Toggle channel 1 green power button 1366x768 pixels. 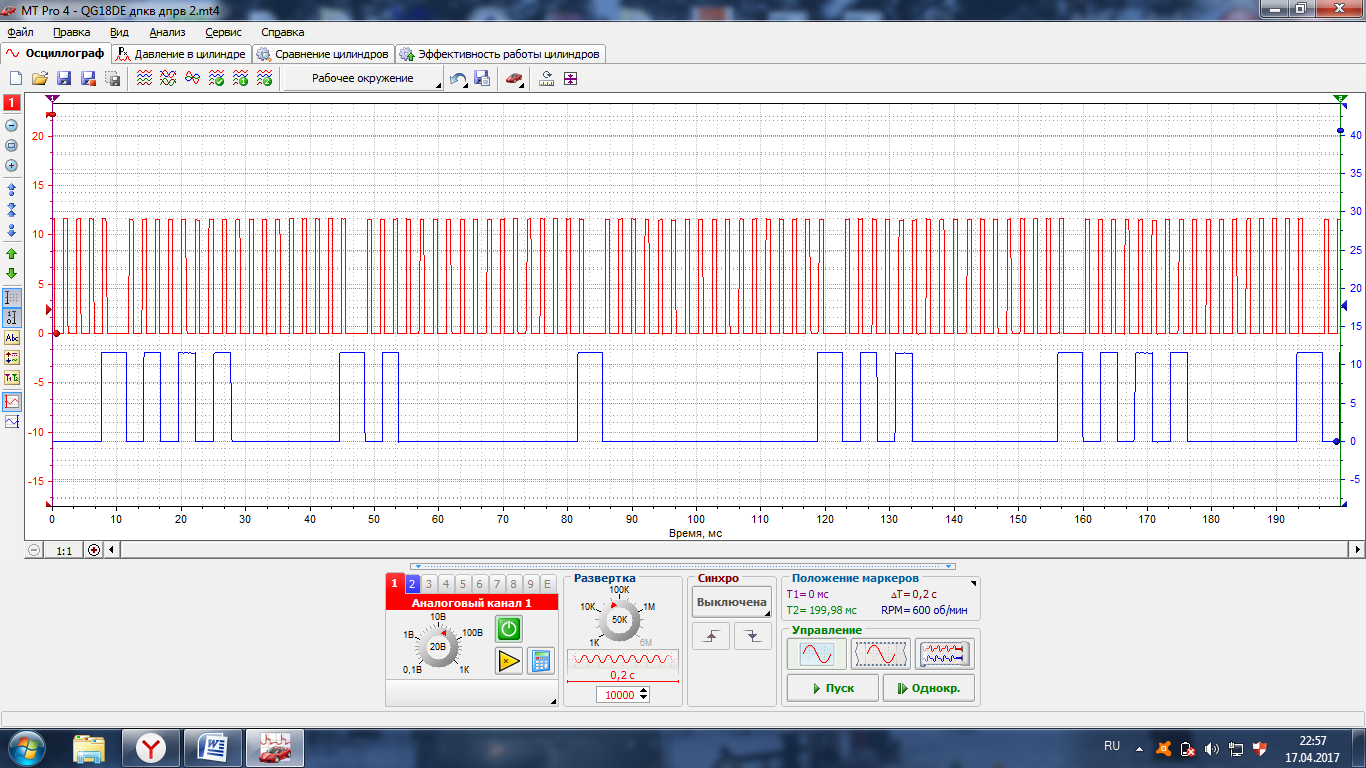click(509, 629)
